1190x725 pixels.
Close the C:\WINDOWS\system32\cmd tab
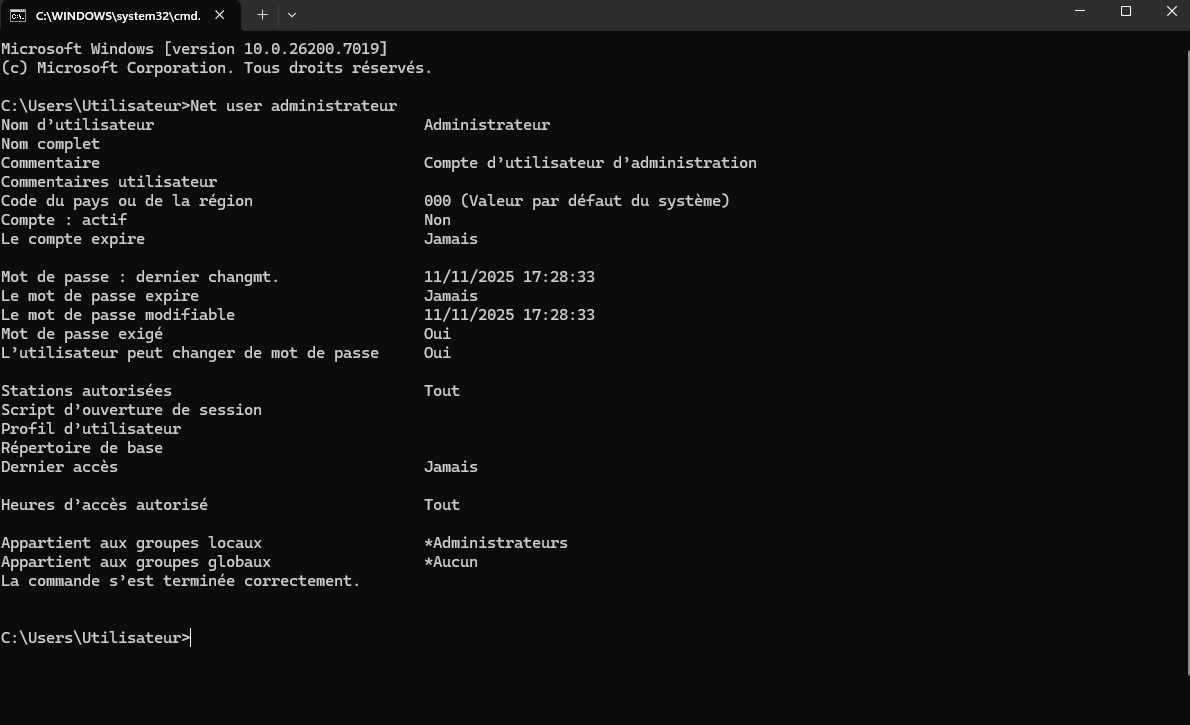pos(219,14)
